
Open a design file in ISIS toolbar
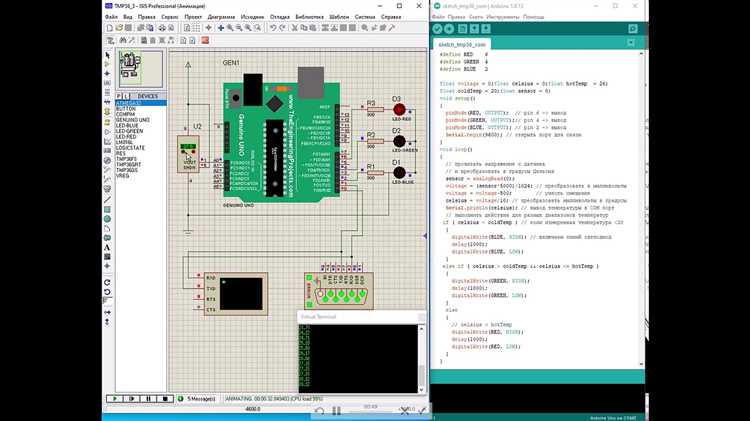[x=118, y=28]
